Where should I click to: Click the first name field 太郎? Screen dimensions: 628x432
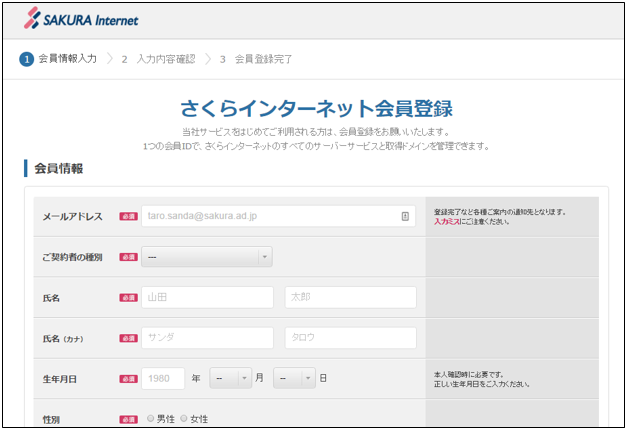[350, 297]
